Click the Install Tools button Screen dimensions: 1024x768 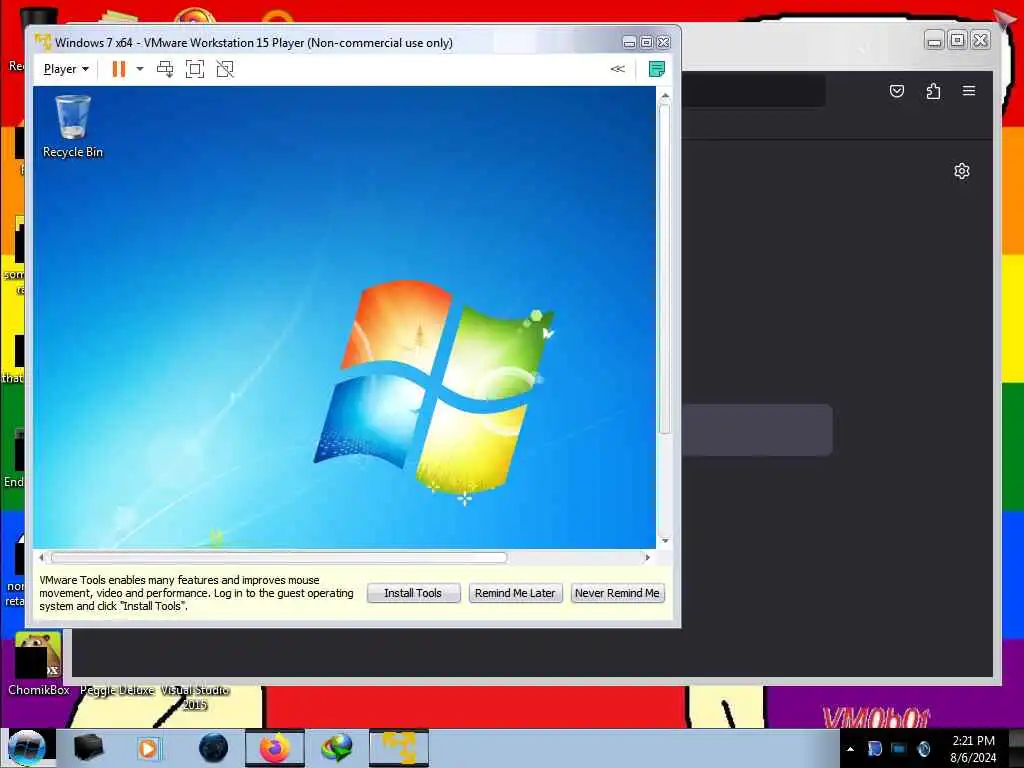(x=413, y=593)
